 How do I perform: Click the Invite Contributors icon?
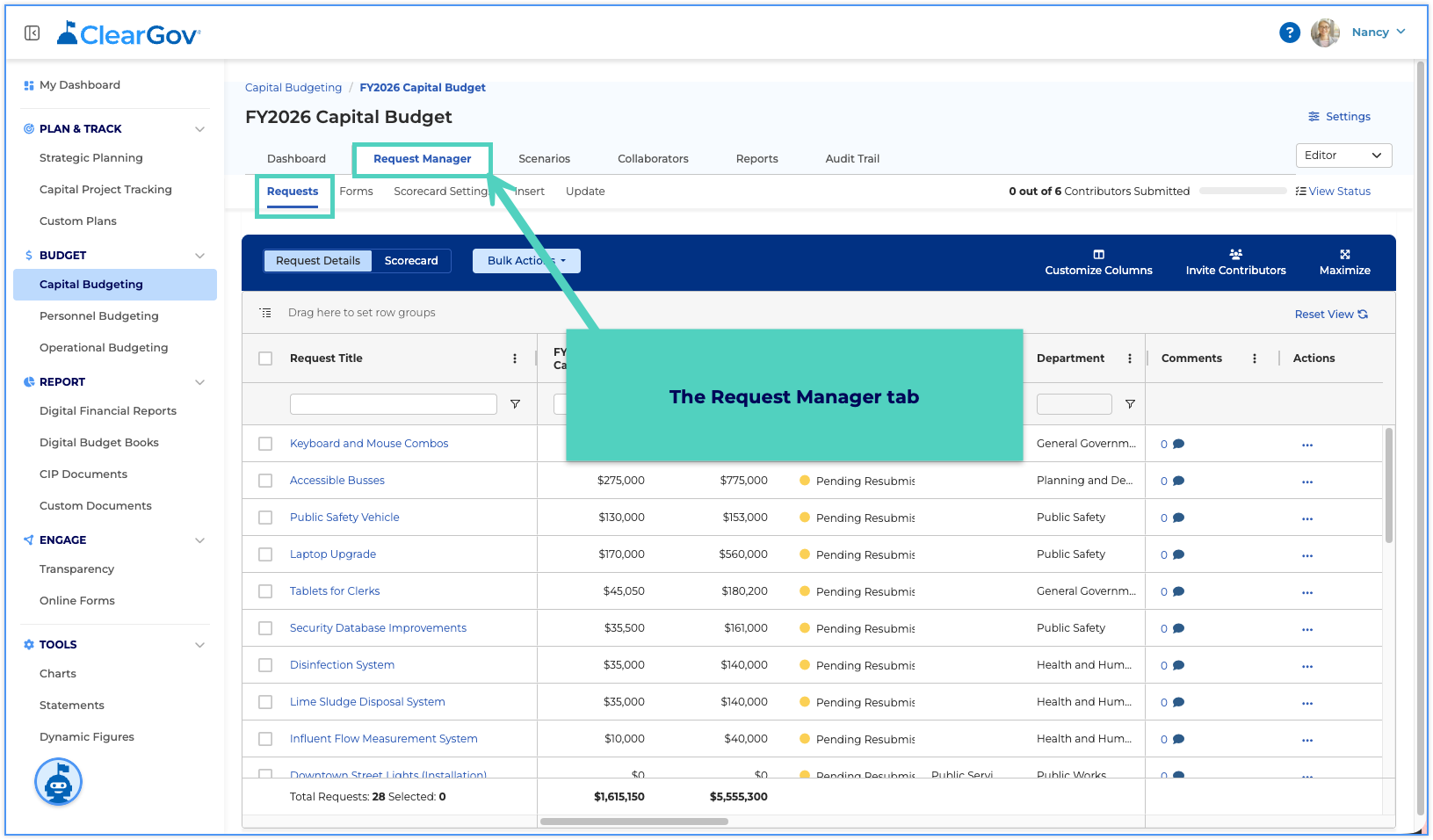[1235, 254]
